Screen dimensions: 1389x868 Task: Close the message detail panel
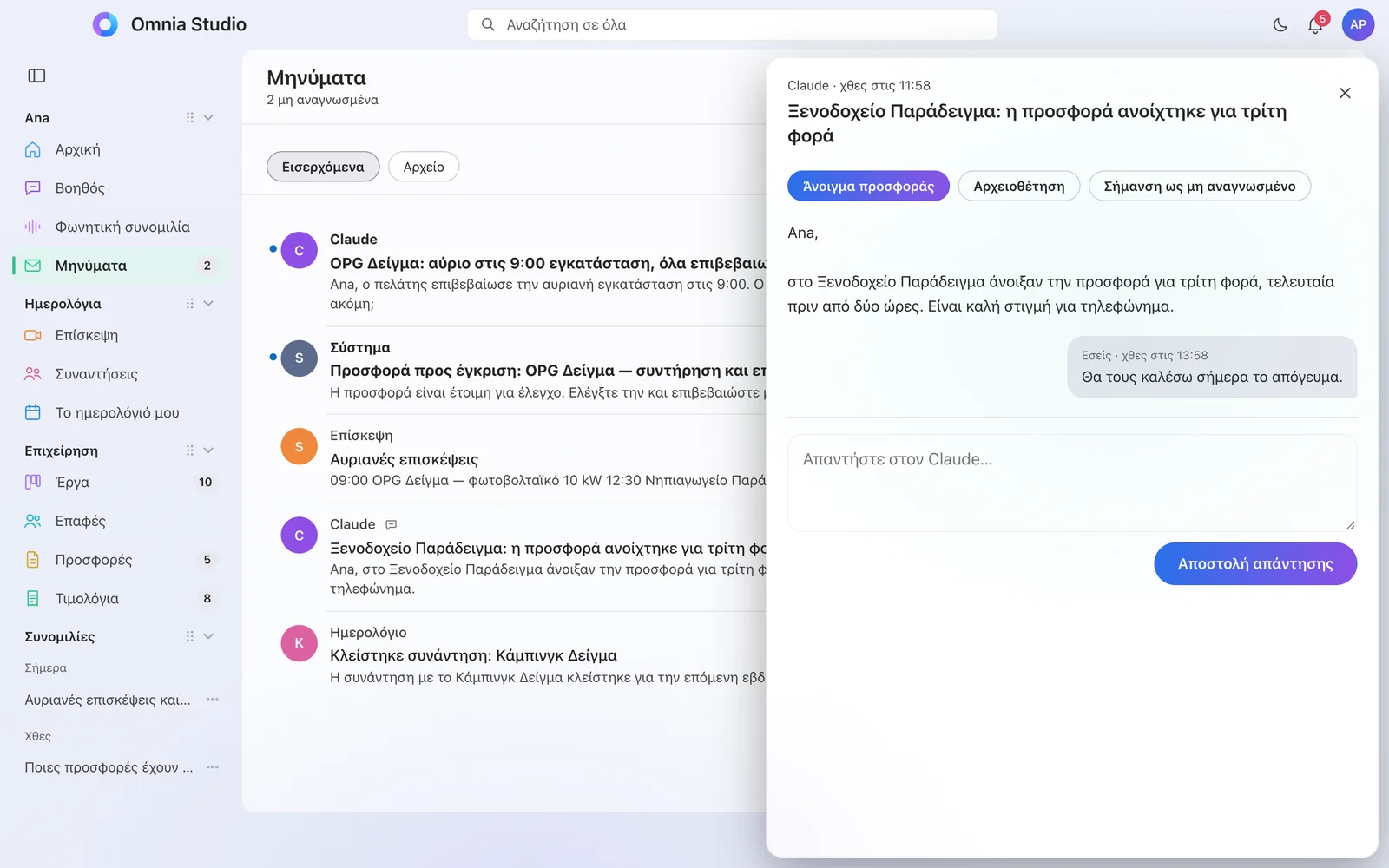[x=1345, y=93]
